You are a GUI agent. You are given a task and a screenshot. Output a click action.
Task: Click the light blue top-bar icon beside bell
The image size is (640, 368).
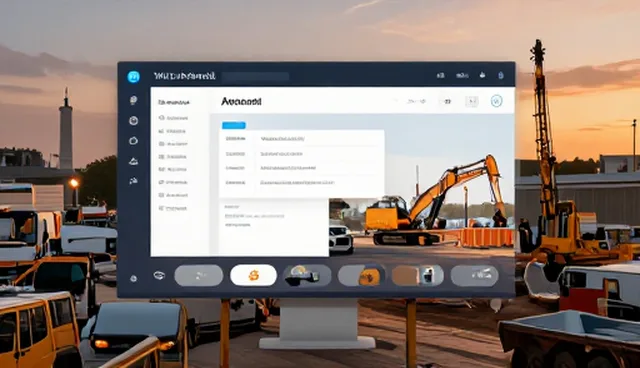tap(501, 75)
